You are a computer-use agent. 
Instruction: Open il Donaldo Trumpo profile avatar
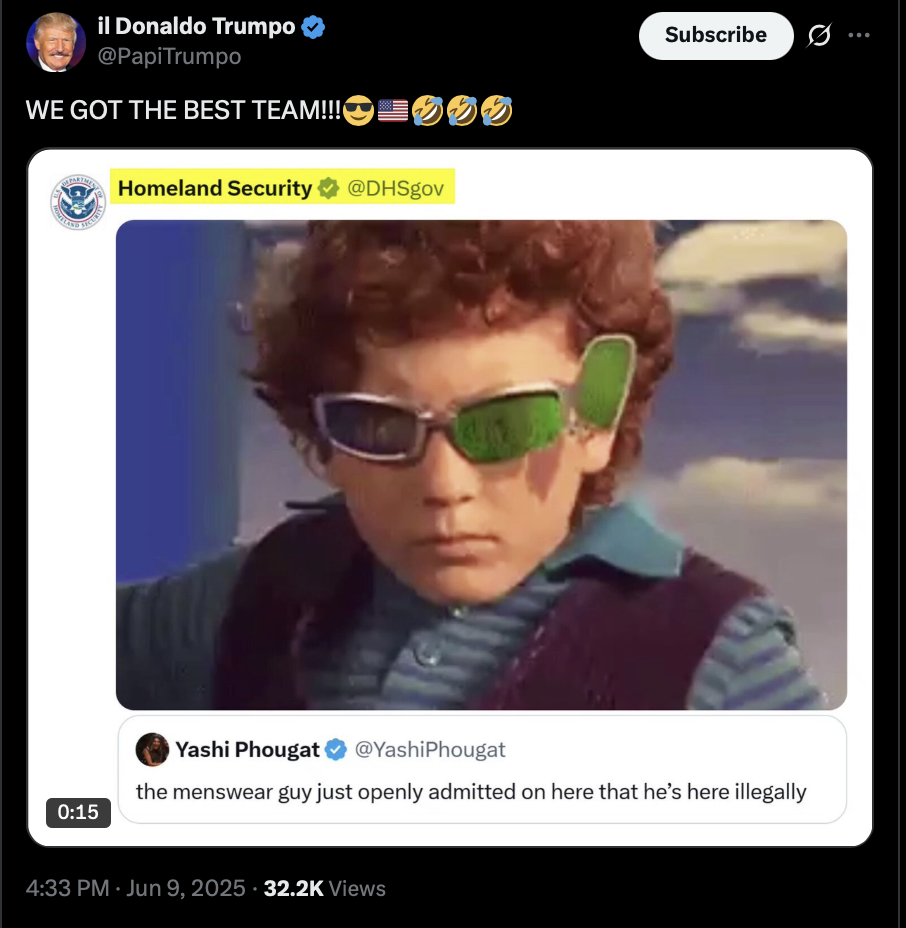(56, 42)
